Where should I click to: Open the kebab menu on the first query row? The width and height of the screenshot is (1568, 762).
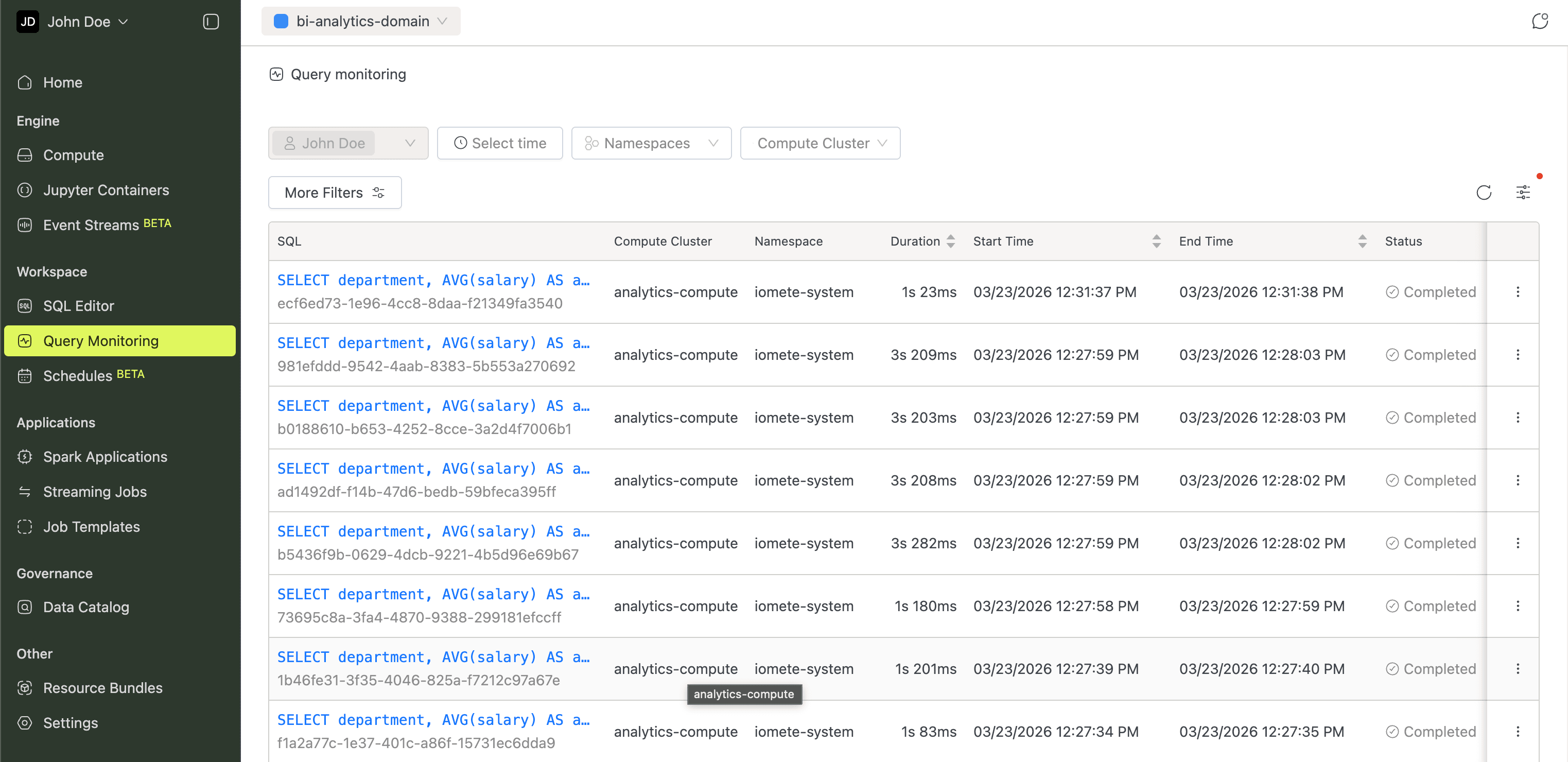1518,292
